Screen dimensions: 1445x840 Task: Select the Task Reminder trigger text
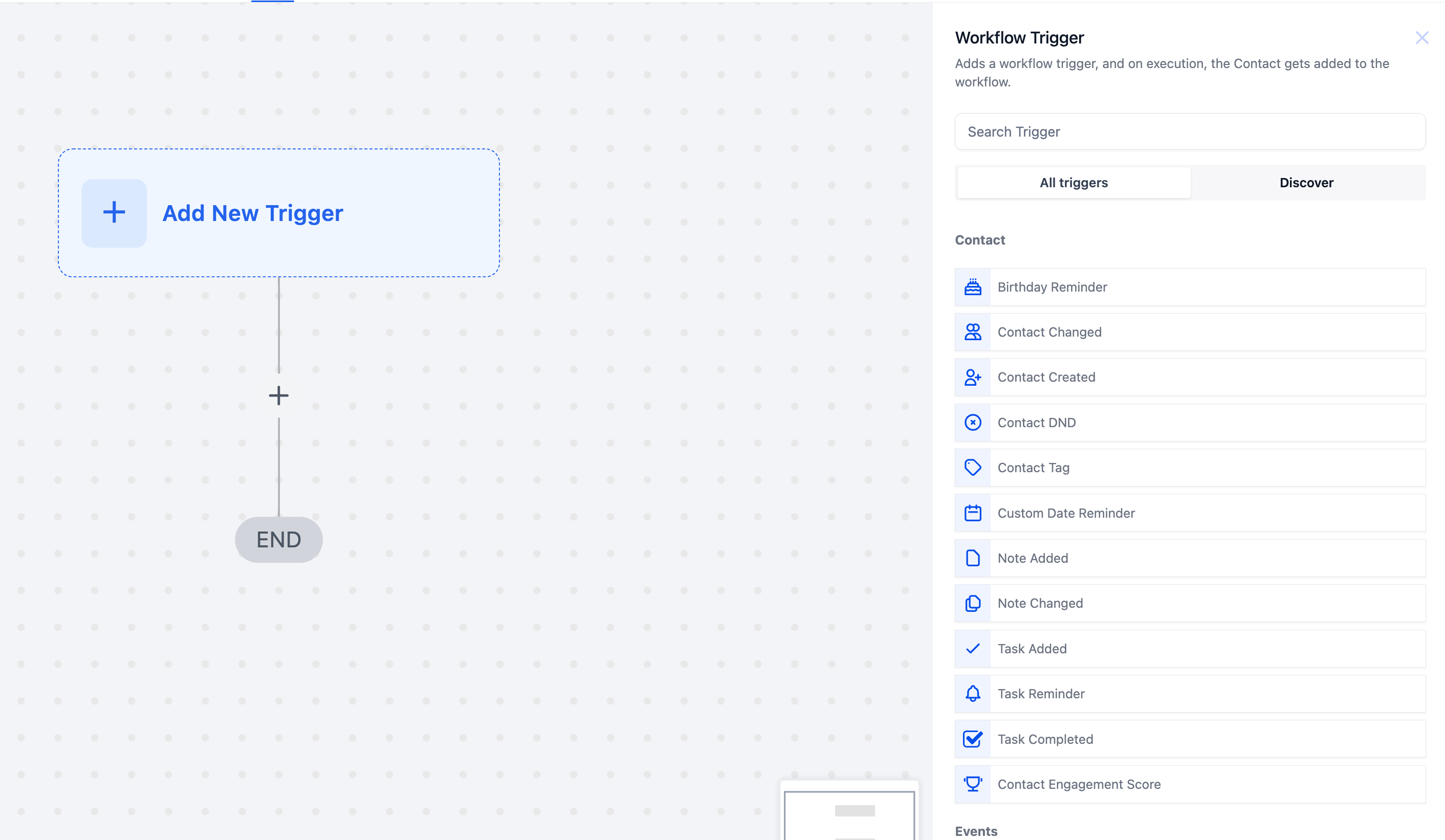(x=1041, y=694)
